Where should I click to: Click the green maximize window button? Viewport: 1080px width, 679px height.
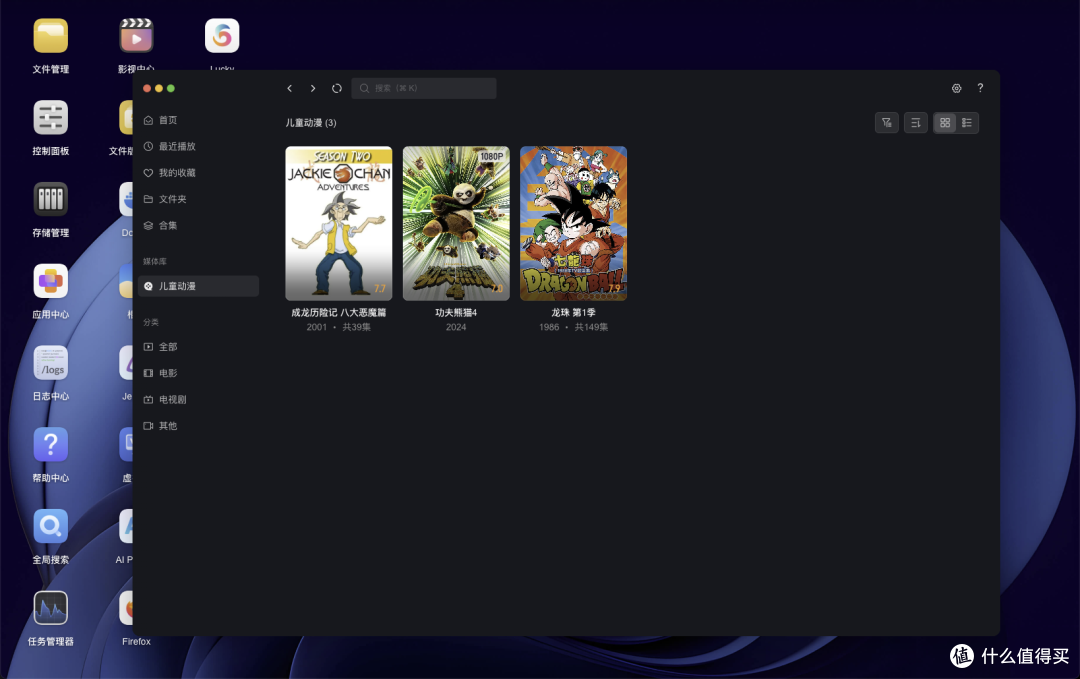171,88
